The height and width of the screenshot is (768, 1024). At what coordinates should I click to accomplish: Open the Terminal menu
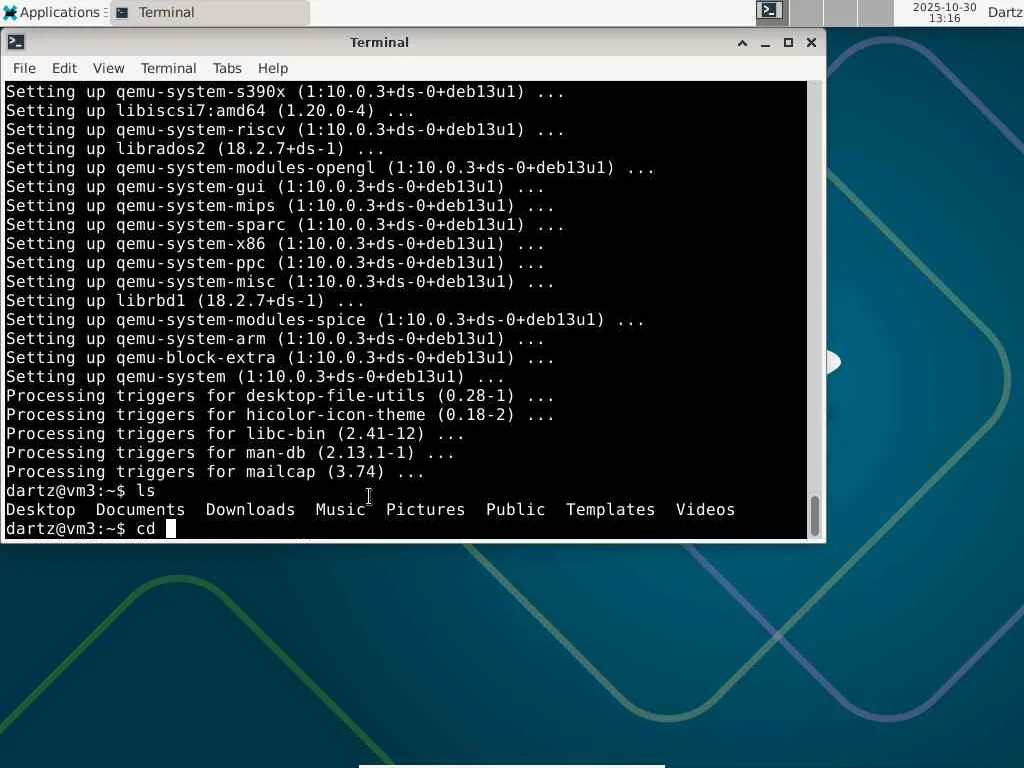tap(168, 68)
